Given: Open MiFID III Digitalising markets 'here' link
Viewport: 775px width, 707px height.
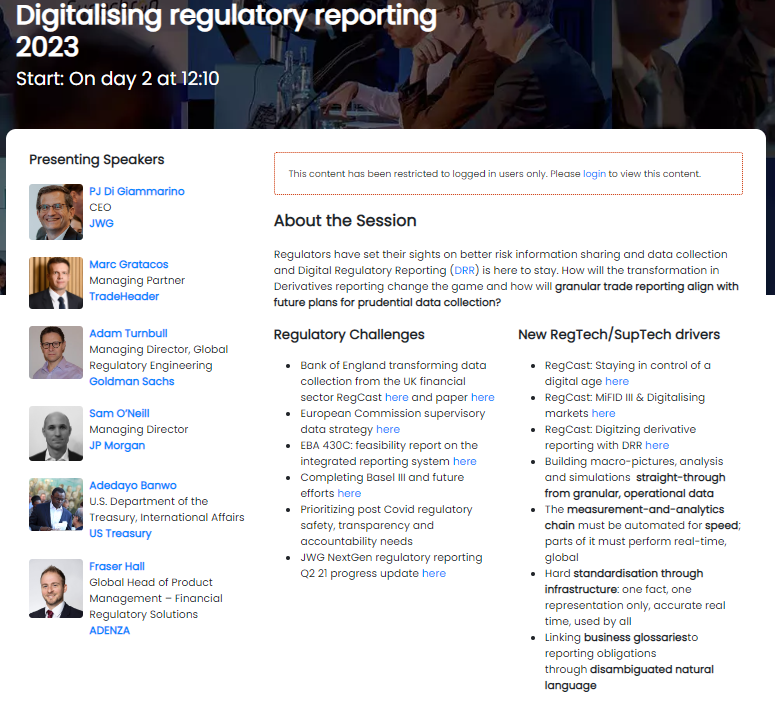Looking at the screenshot, I should [603, 413].
